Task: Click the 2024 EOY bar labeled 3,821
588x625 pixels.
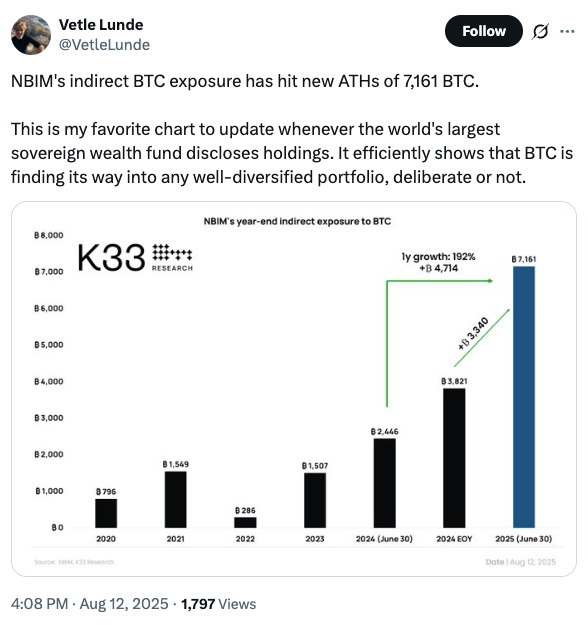Action: pyautogui.click(x=454, y=458)
